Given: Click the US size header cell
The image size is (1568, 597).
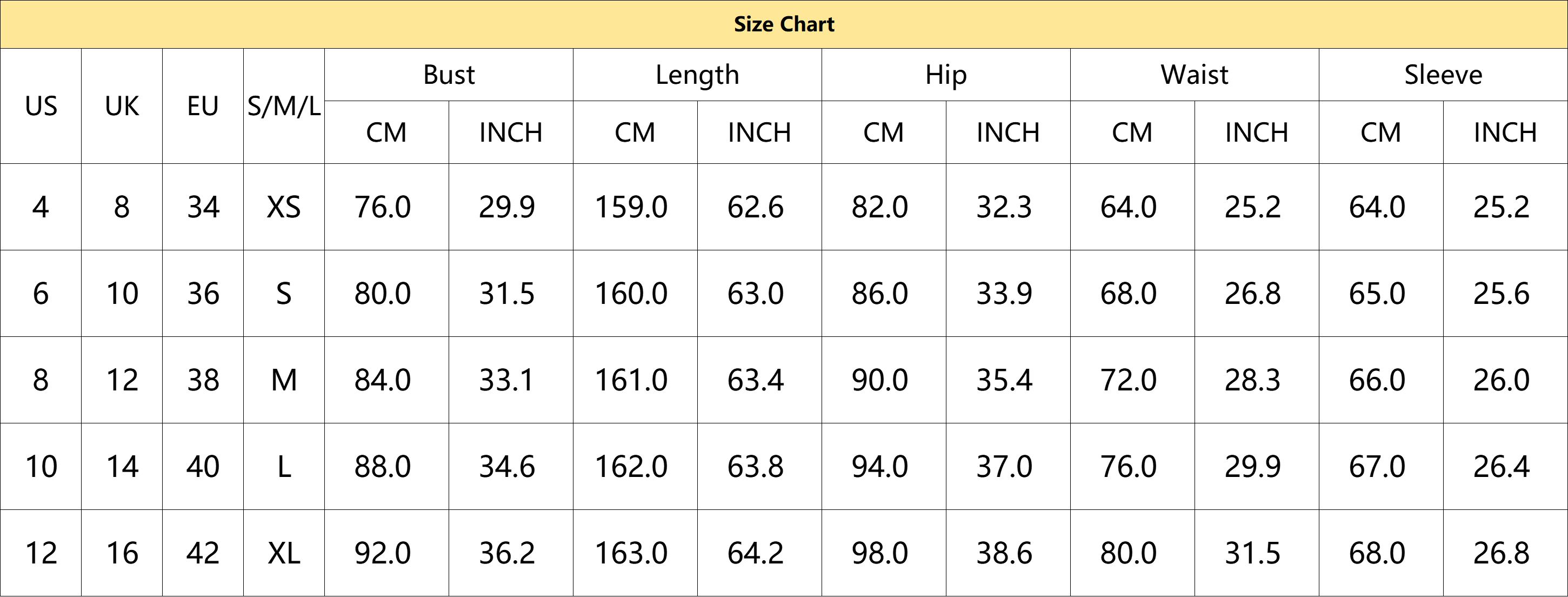Looking at the screenshot, I should click(x=41, y=106).
